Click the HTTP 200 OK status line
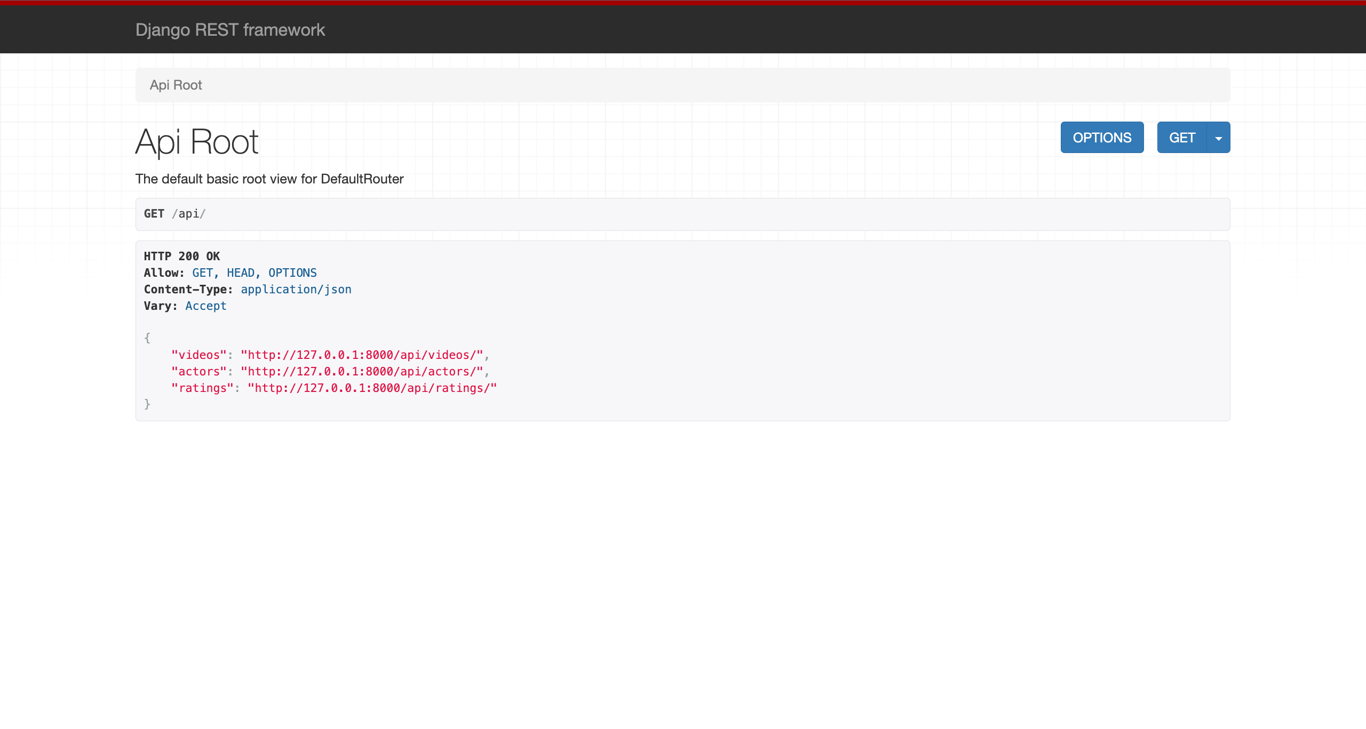This screenshot has width=1366, height=729. (x=182, y=256)
